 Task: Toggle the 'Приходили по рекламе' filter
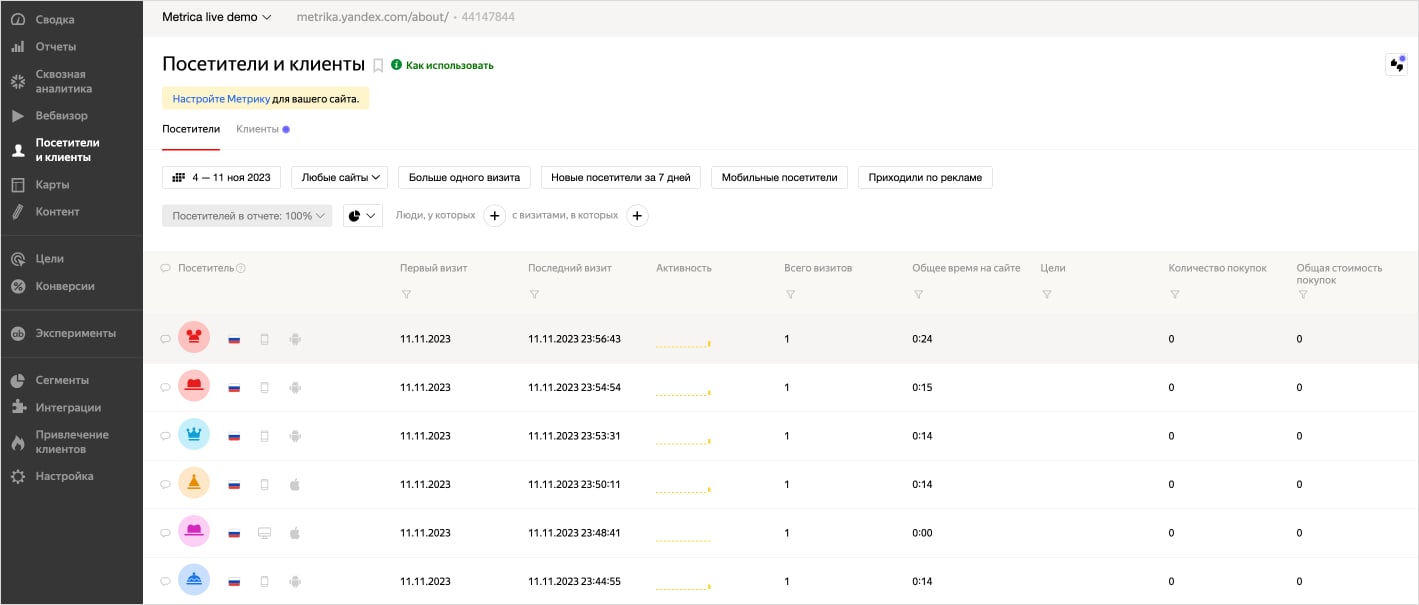coord(924,177)
